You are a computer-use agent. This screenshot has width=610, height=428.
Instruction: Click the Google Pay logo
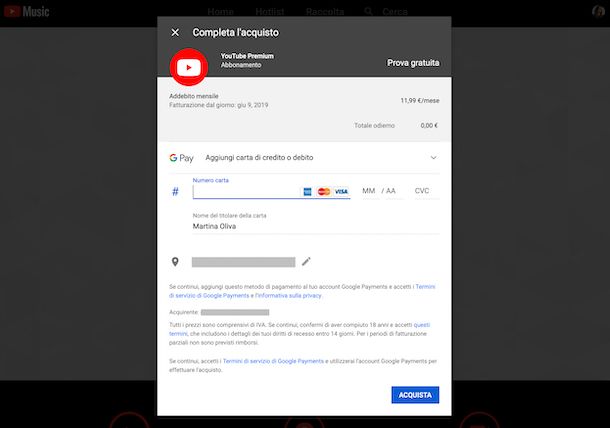181,158
